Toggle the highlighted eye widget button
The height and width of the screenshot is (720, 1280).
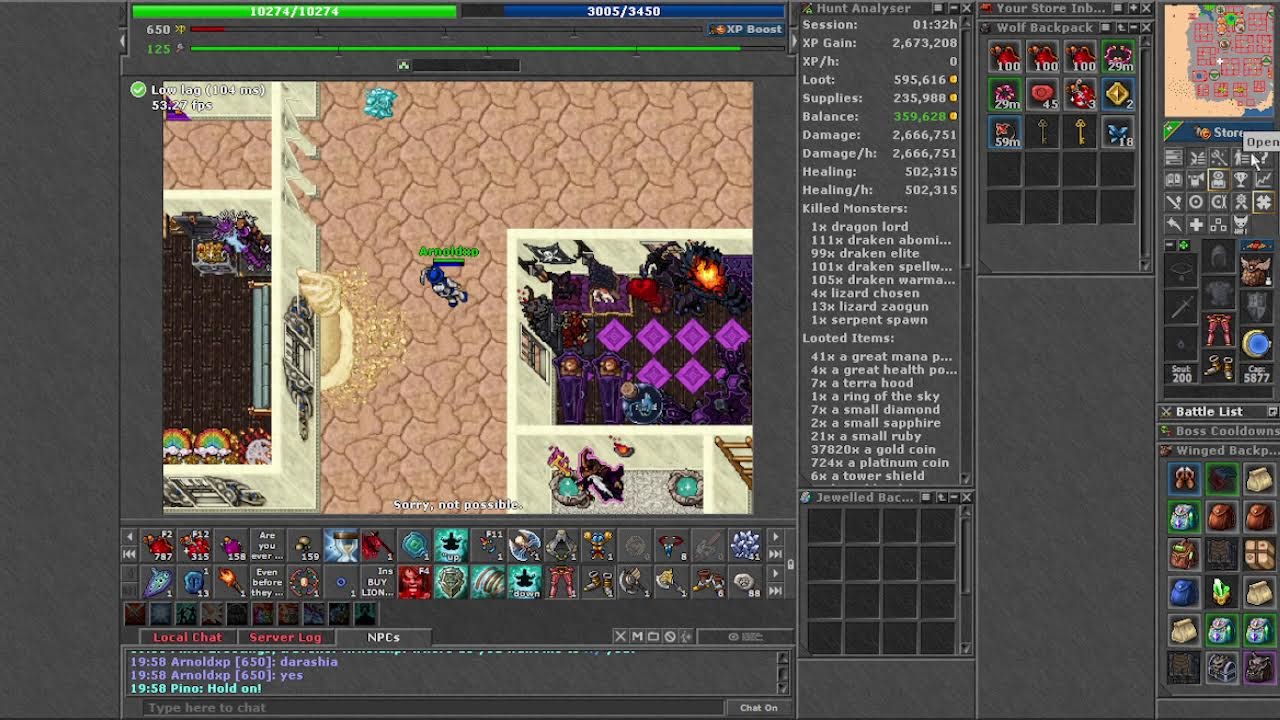1218,180
